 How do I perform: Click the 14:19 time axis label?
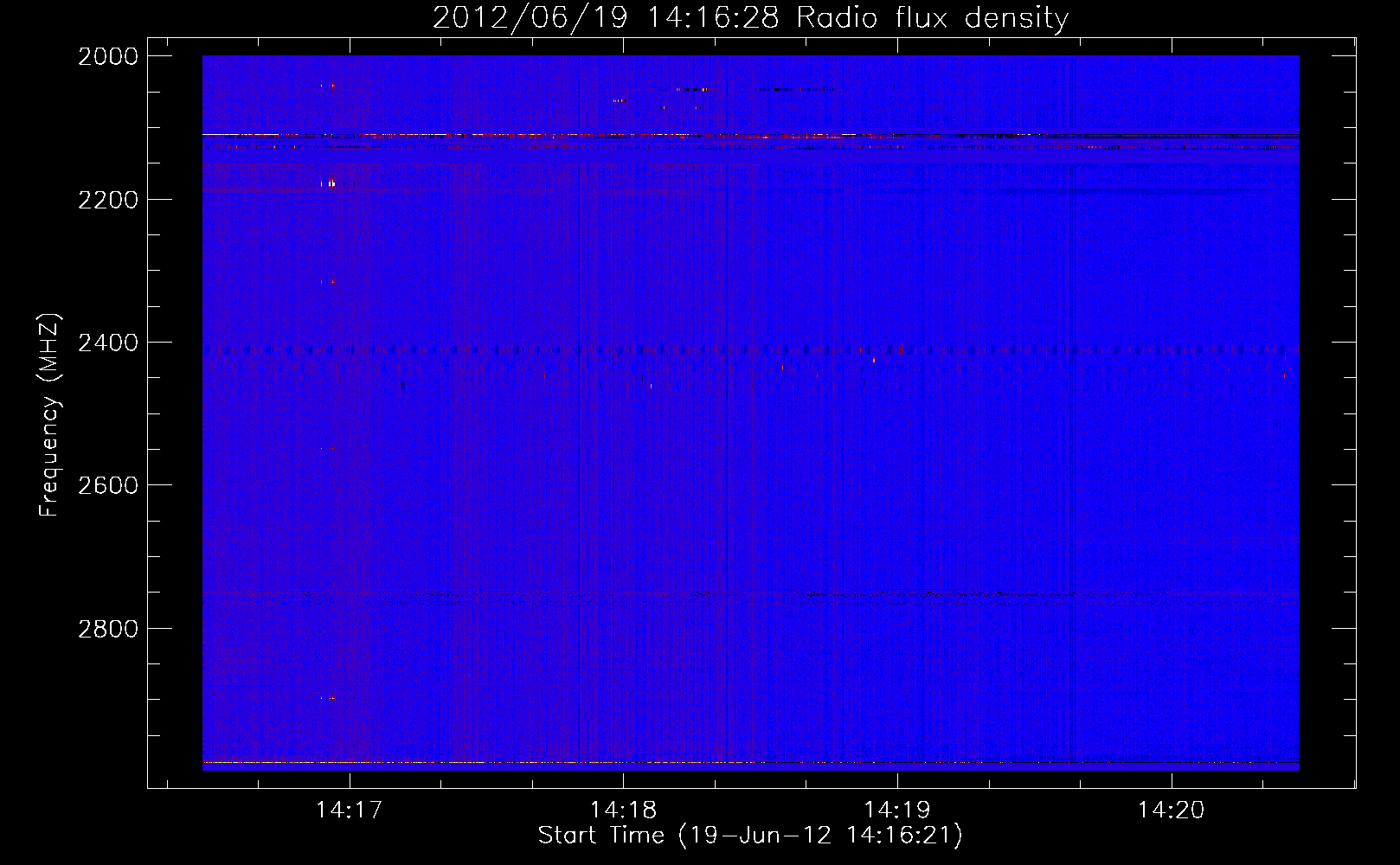(x=897, y=810)
